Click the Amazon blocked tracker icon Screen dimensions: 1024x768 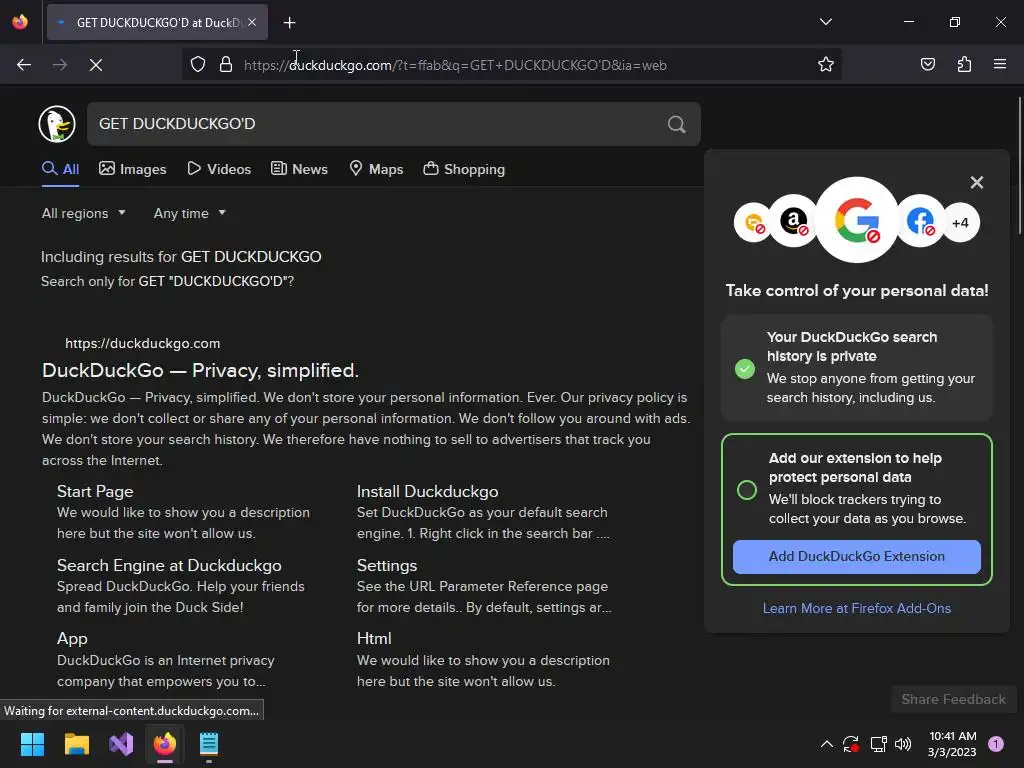[x=793, y=221]
